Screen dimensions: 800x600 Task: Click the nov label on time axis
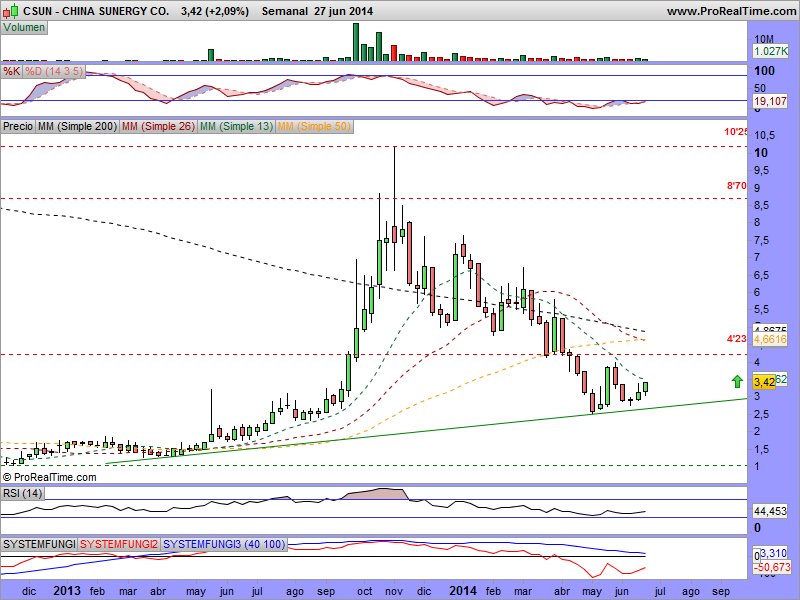pos(394,591)
